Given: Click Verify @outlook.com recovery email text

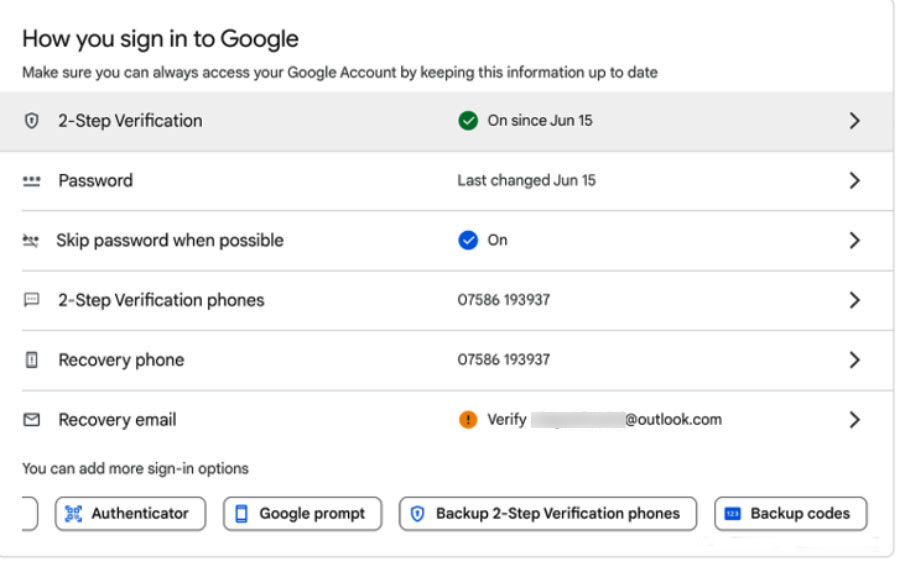Looking at the screenshot, I should (604, 420).
